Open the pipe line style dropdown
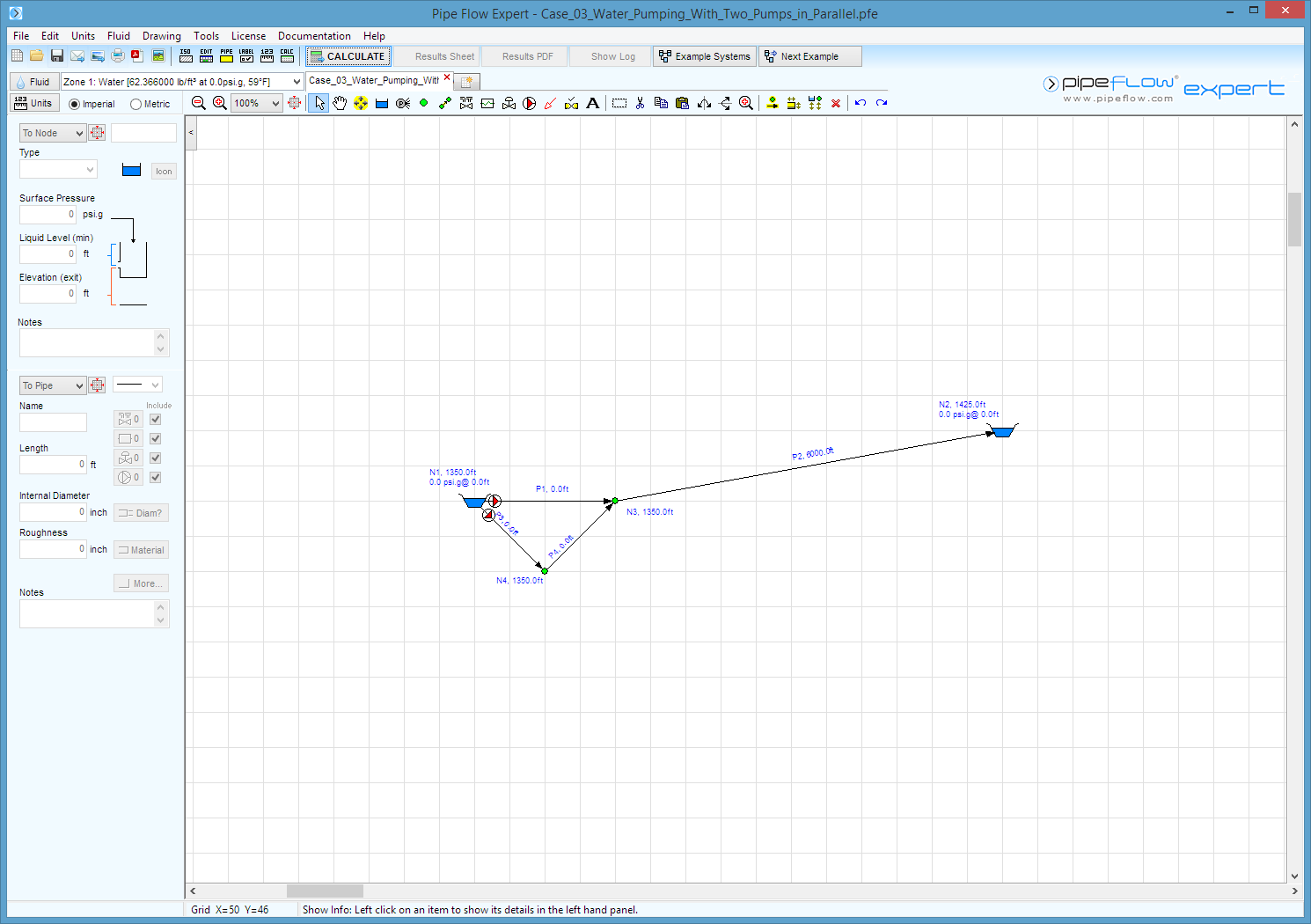The height and width of the screenshot is (924, 1311). [x=137, y=385]
